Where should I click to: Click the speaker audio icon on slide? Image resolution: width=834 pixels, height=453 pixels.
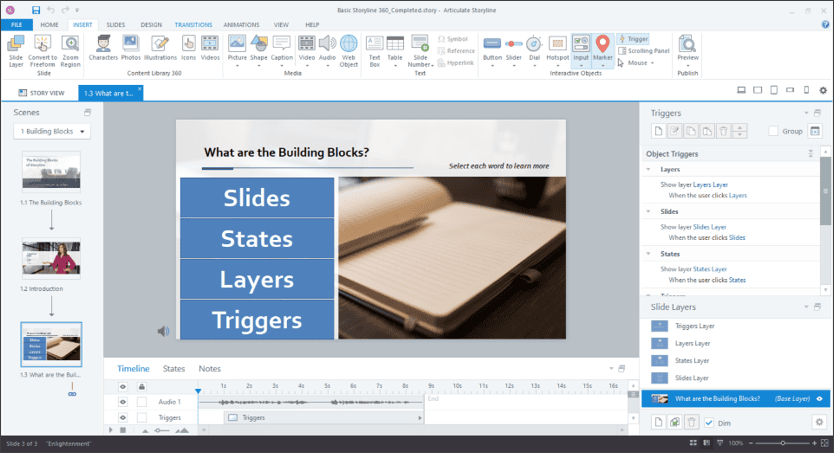click(x=163, y=331)
